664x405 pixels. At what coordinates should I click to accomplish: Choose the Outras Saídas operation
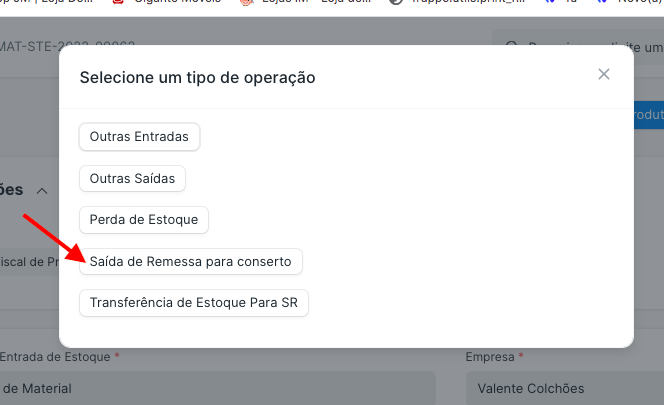click(x=132, y=179)
